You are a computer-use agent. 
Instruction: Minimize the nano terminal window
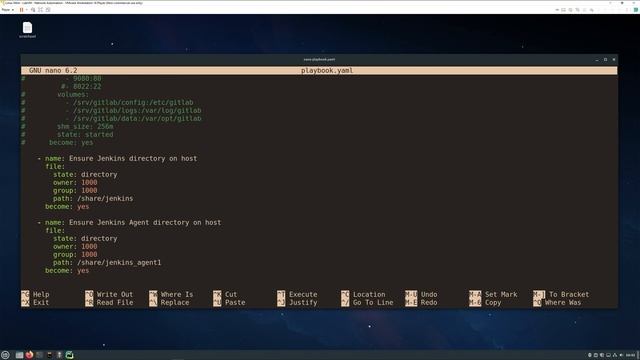click(x=597, y=60)
